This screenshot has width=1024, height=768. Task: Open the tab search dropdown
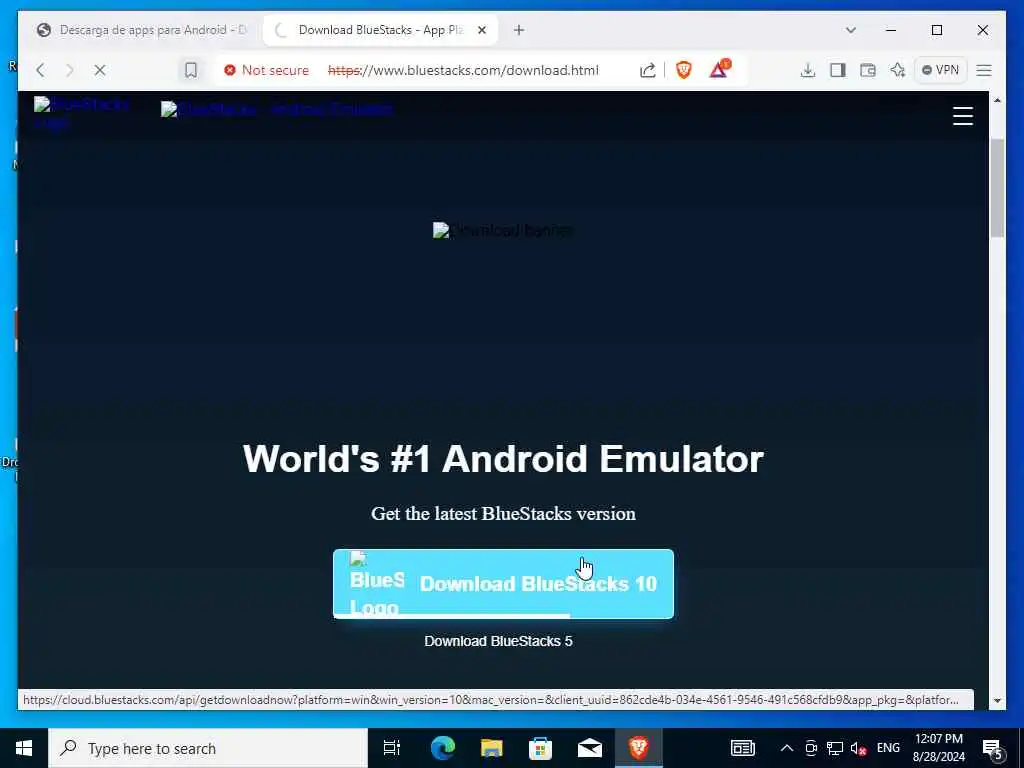[x=850, y=30]
